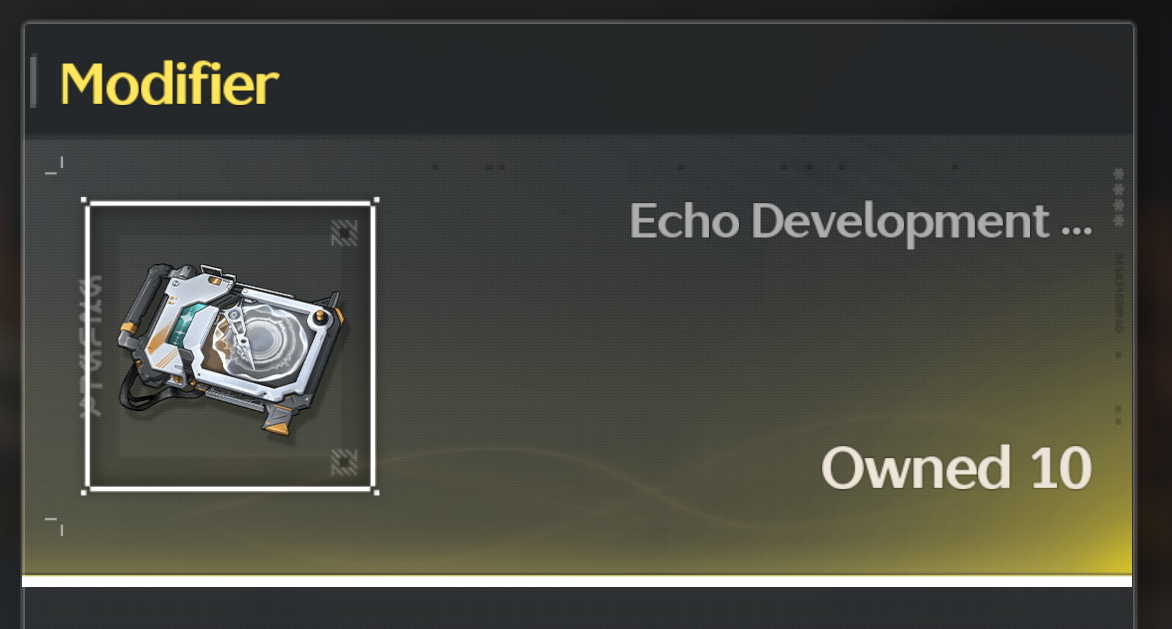Viewport: 1172px width, 629px height.
Task: Click the vertical gray bar beside the Modifier title
Action: pyautogui.click(x=33, y=81)
